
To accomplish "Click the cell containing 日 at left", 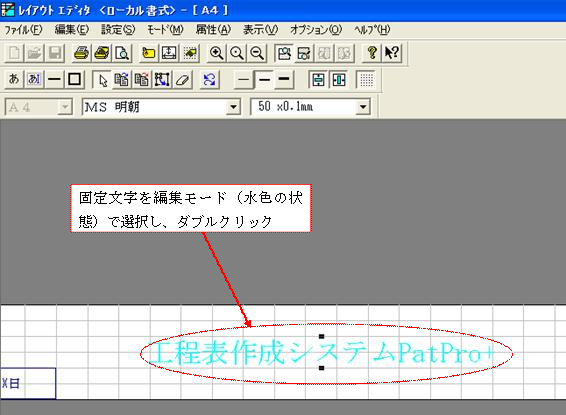I will [x=28, y=383].
